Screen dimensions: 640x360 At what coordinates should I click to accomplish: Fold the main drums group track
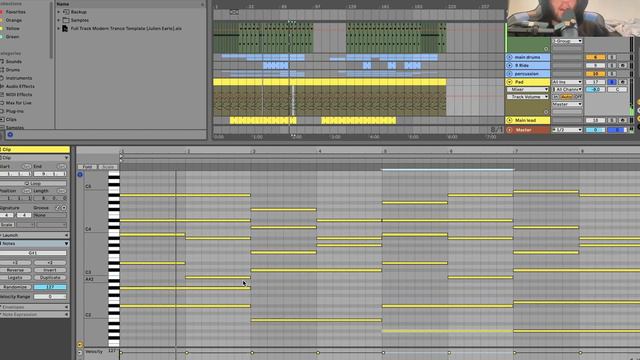509,57
